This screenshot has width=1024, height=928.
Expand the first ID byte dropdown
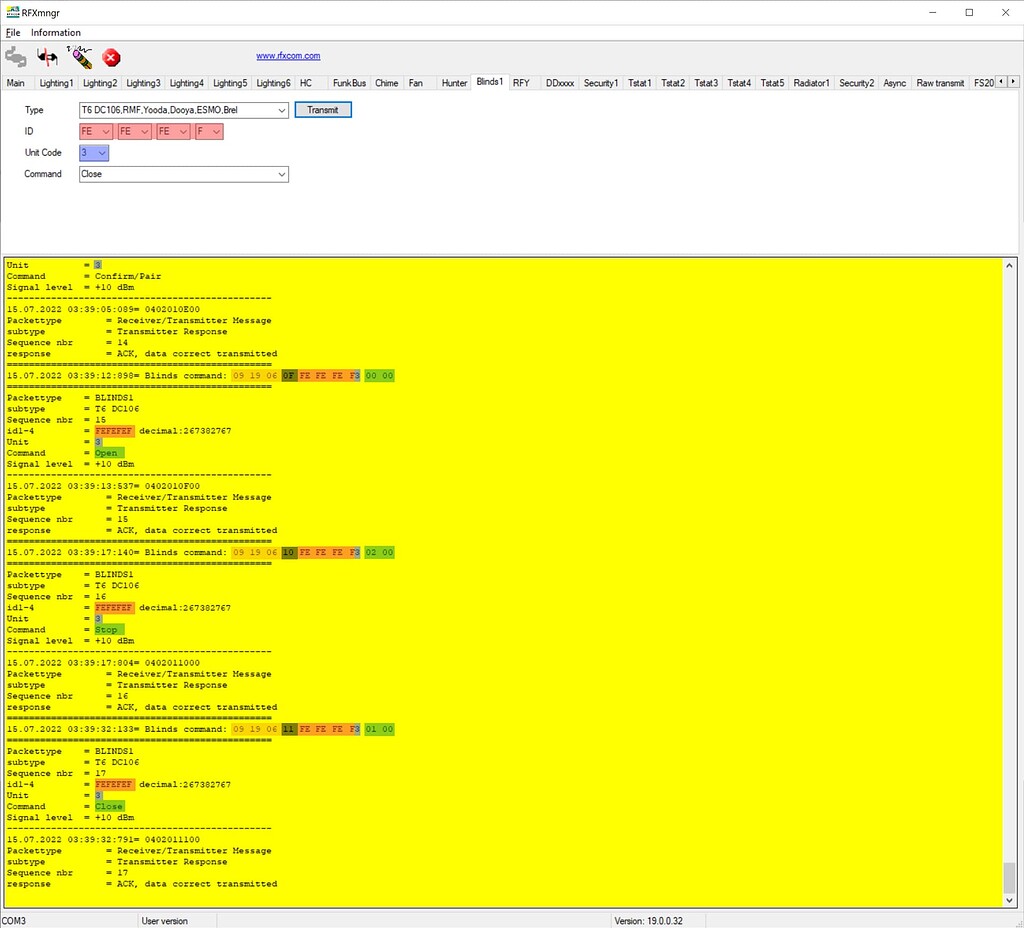(105, 131)
